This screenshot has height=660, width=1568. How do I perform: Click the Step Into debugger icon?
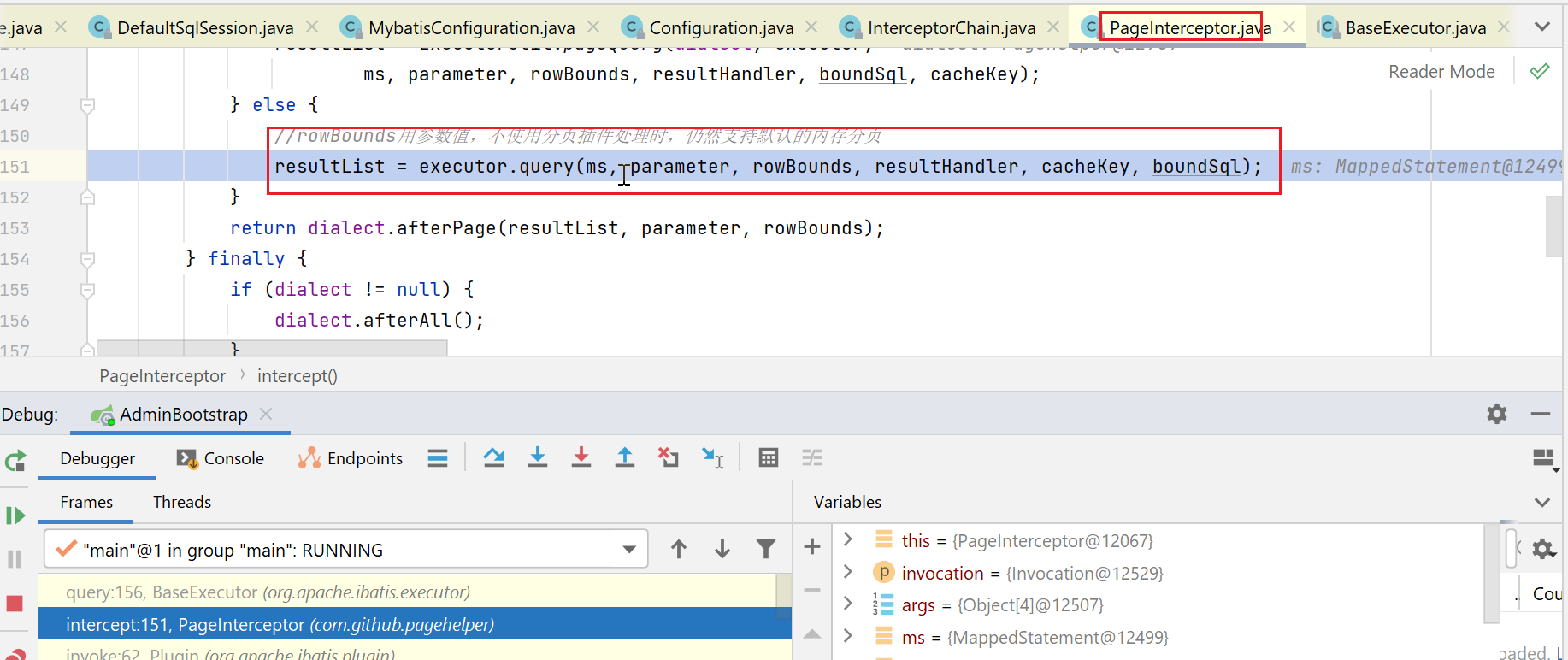pyautogui.click(x=537, y=457)
